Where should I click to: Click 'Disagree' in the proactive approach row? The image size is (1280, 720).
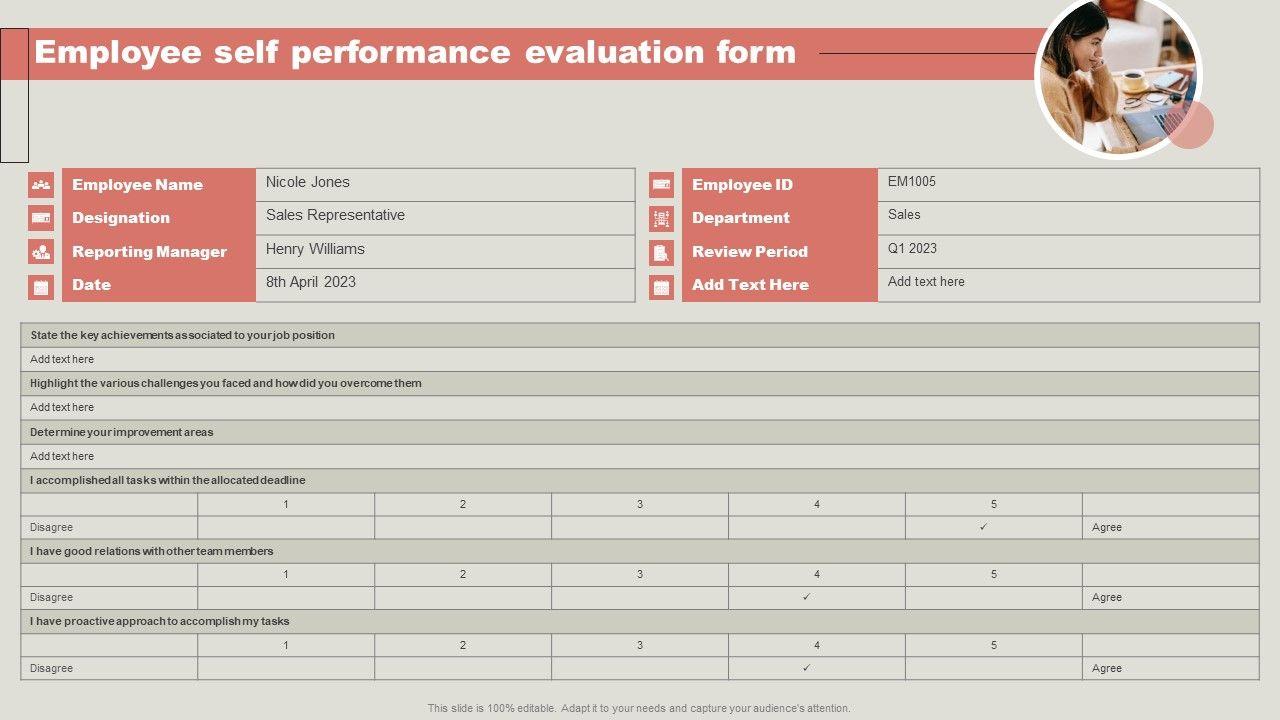[51, 668]
